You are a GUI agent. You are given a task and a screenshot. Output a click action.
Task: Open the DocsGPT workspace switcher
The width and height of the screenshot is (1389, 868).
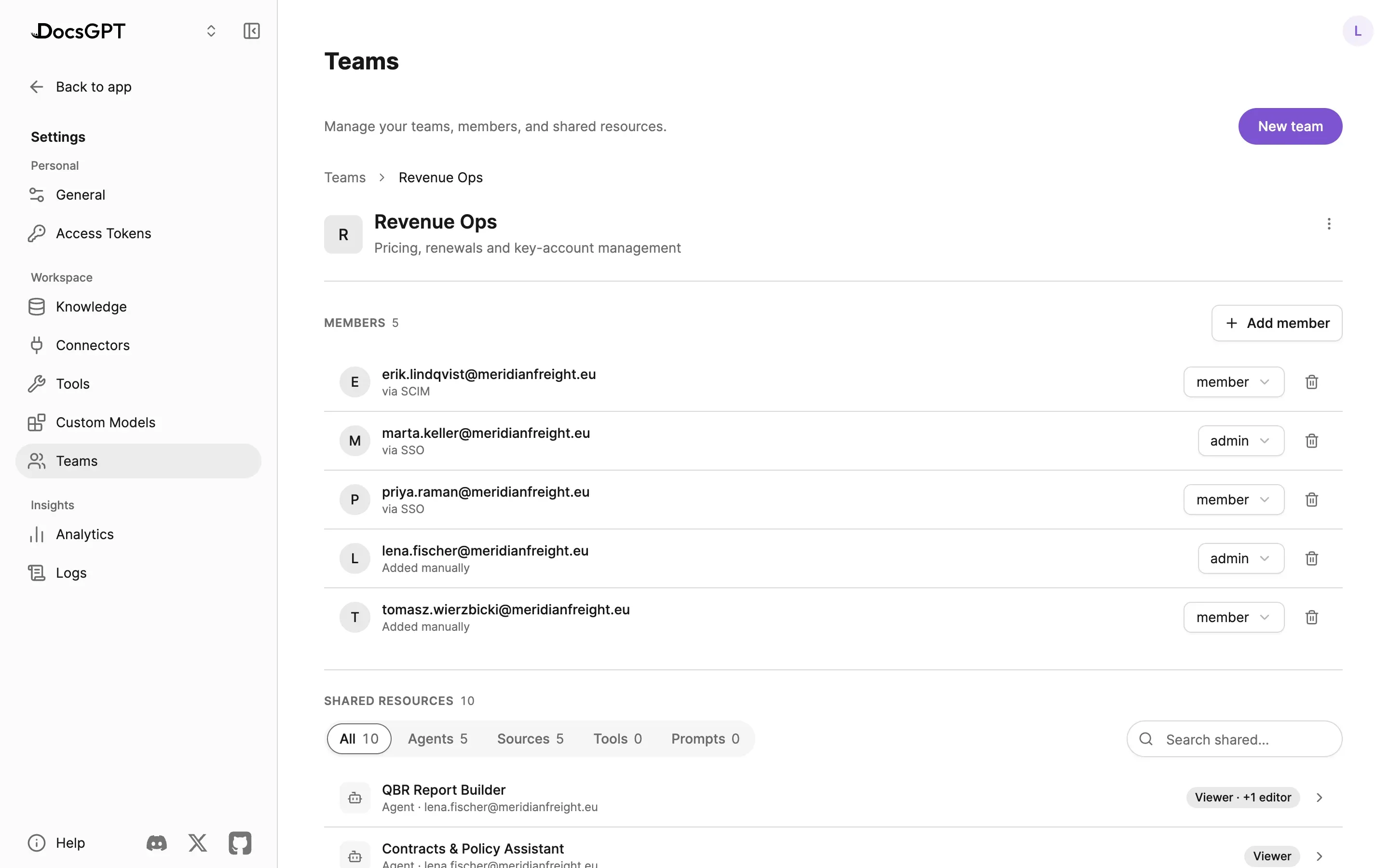(x=211, y=31)
